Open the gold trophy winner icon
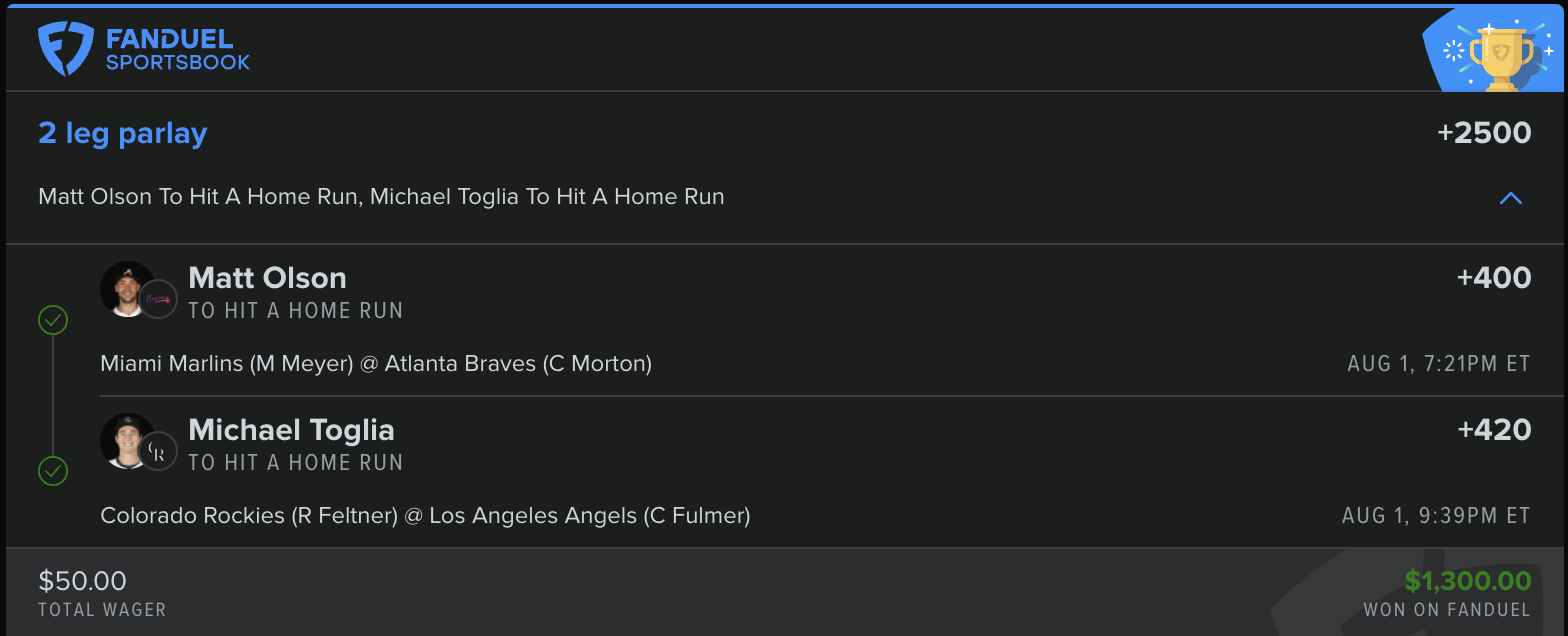Screen dimensions: 1568x636 [x=1496, y=54]
